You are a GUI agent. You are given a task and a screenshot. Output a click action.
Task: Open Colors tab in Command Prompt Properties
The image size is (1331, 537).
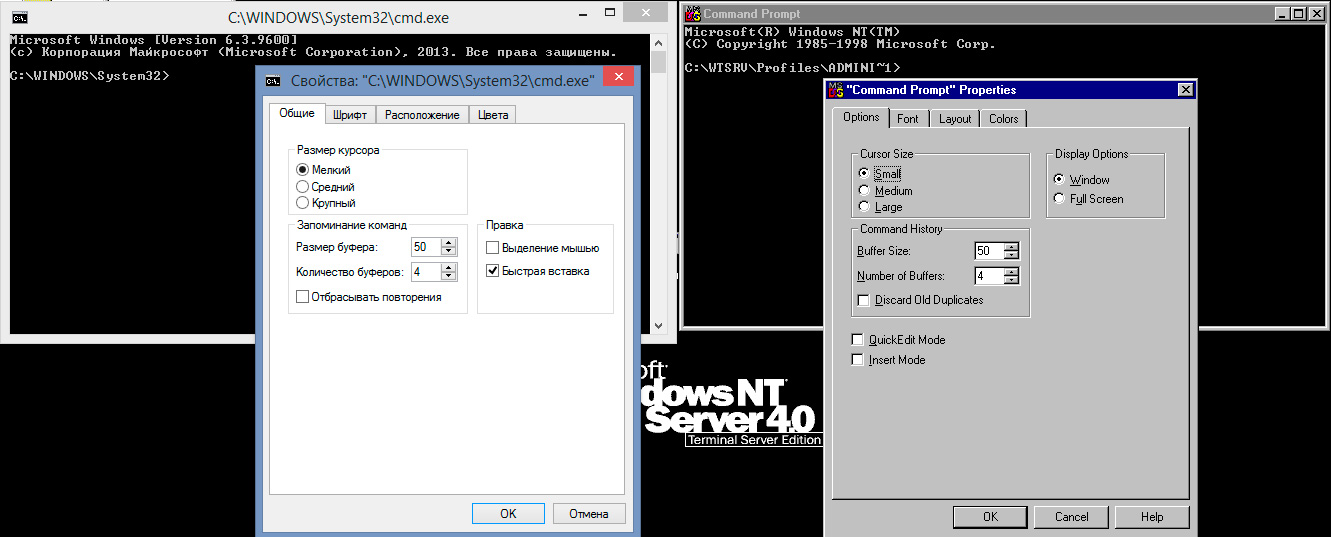(1004, 119)
